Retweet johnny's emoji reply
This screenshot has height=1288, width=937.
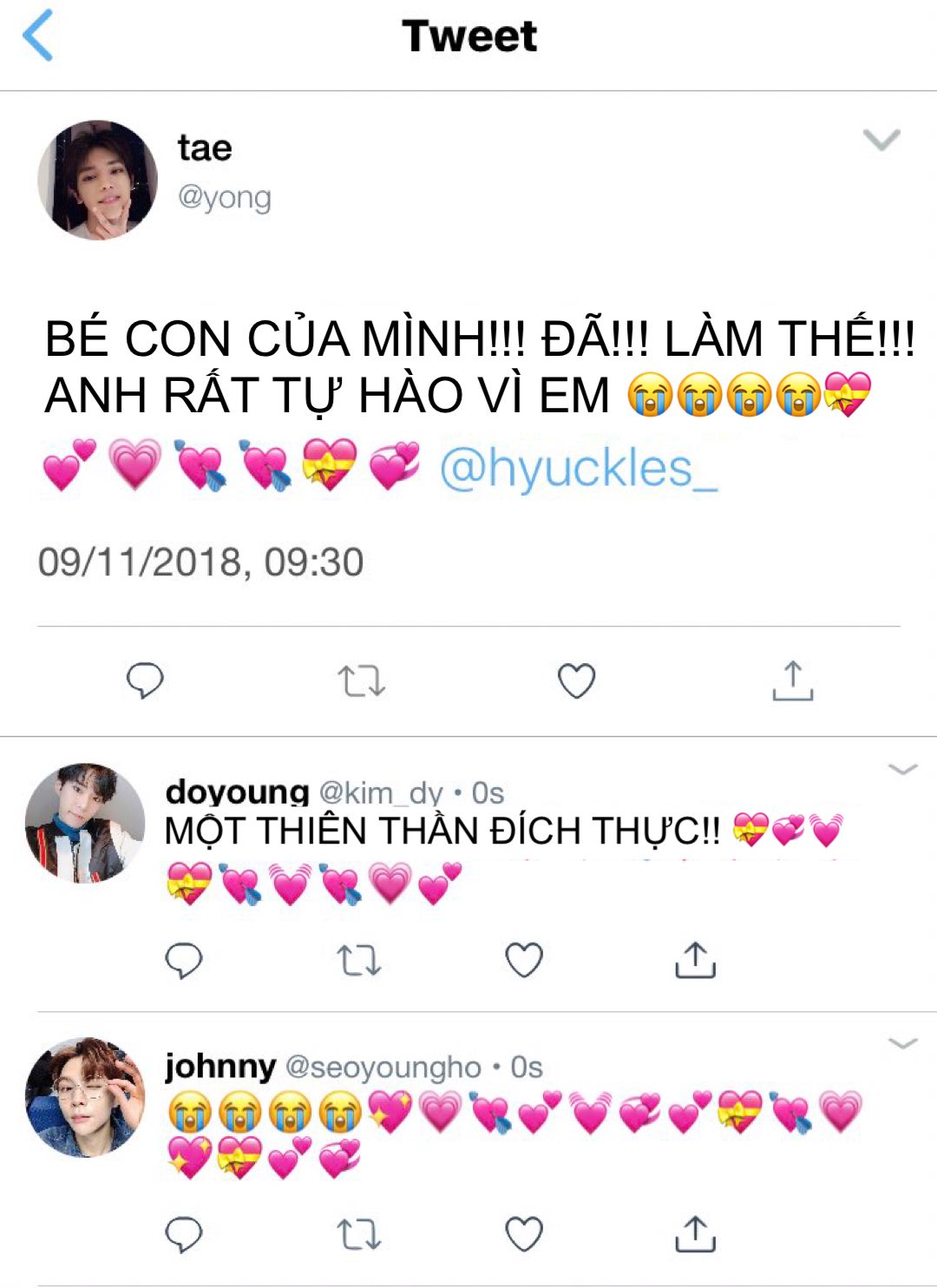point(358,1234)
